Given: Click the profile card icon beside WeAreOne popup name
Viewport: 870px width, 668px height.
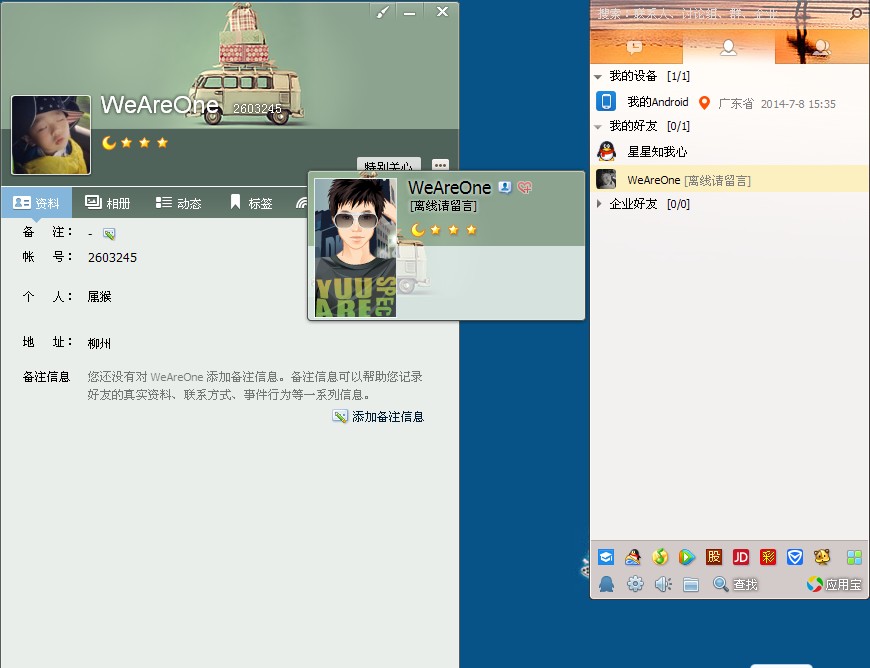Looking at the screenshot, I should click(504, 188).
